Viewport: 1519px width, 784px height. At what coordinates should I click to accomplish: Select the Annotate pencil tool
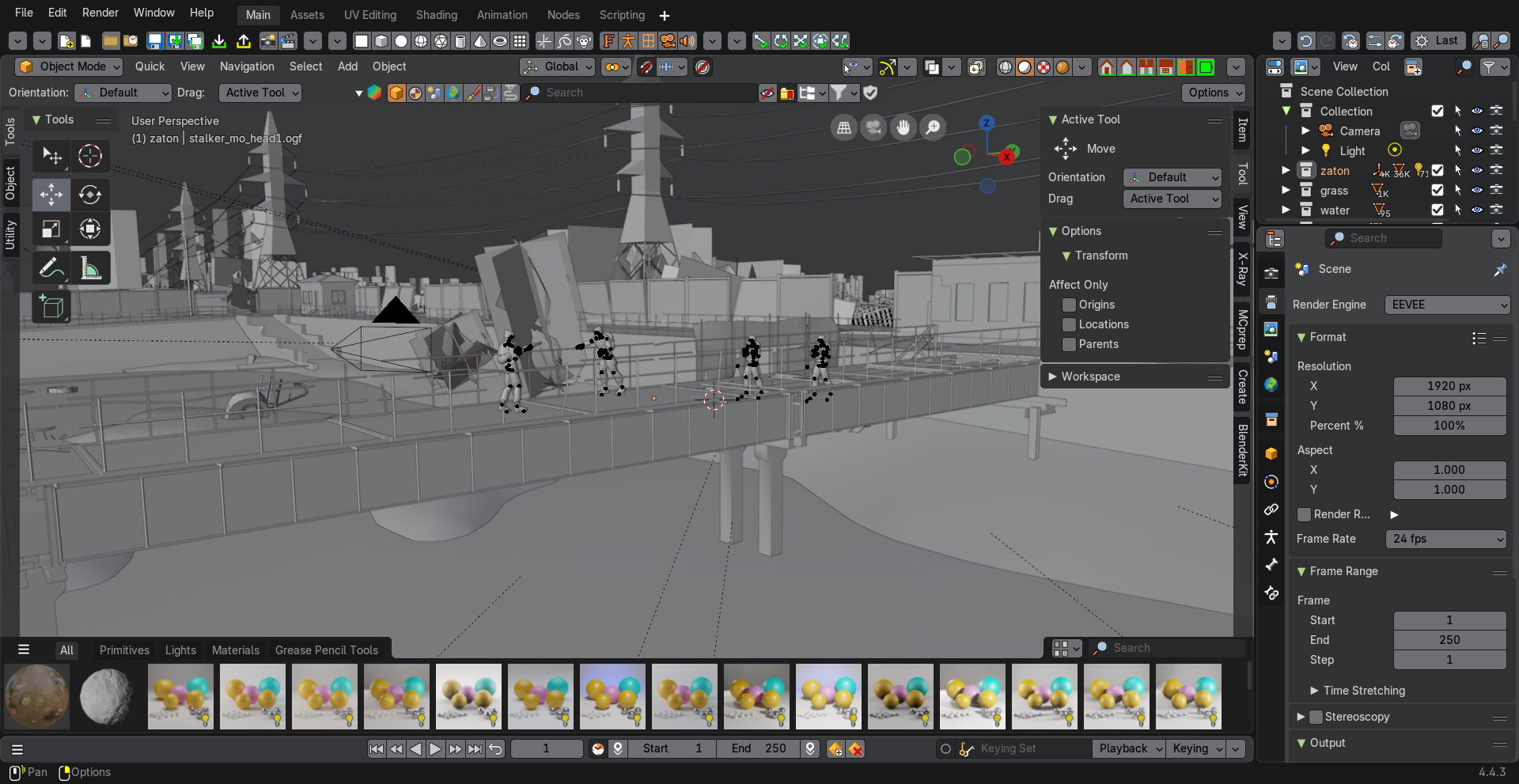(51, 268)
